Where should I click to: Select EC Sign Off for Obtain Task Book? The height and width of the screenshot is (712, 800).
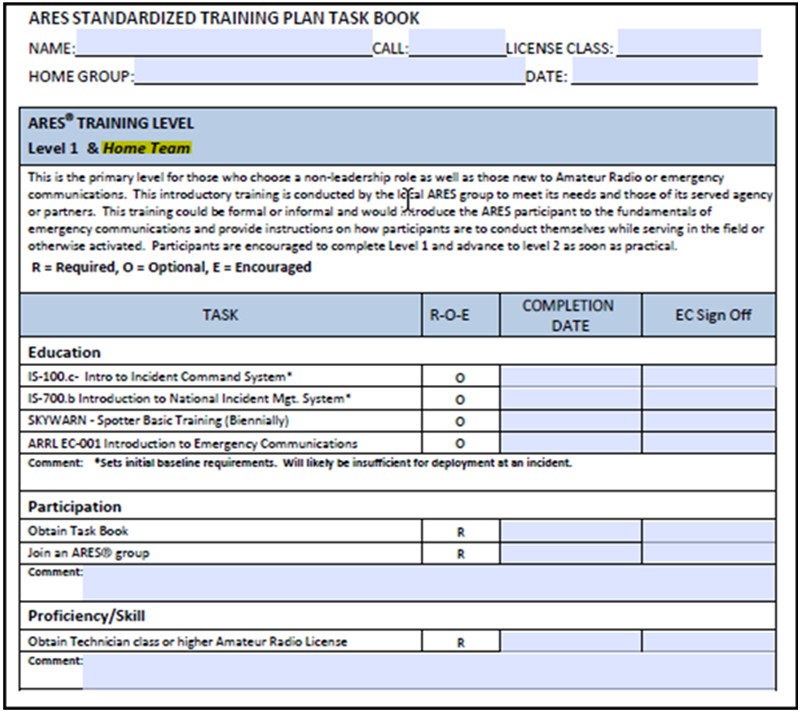(709, 531)
